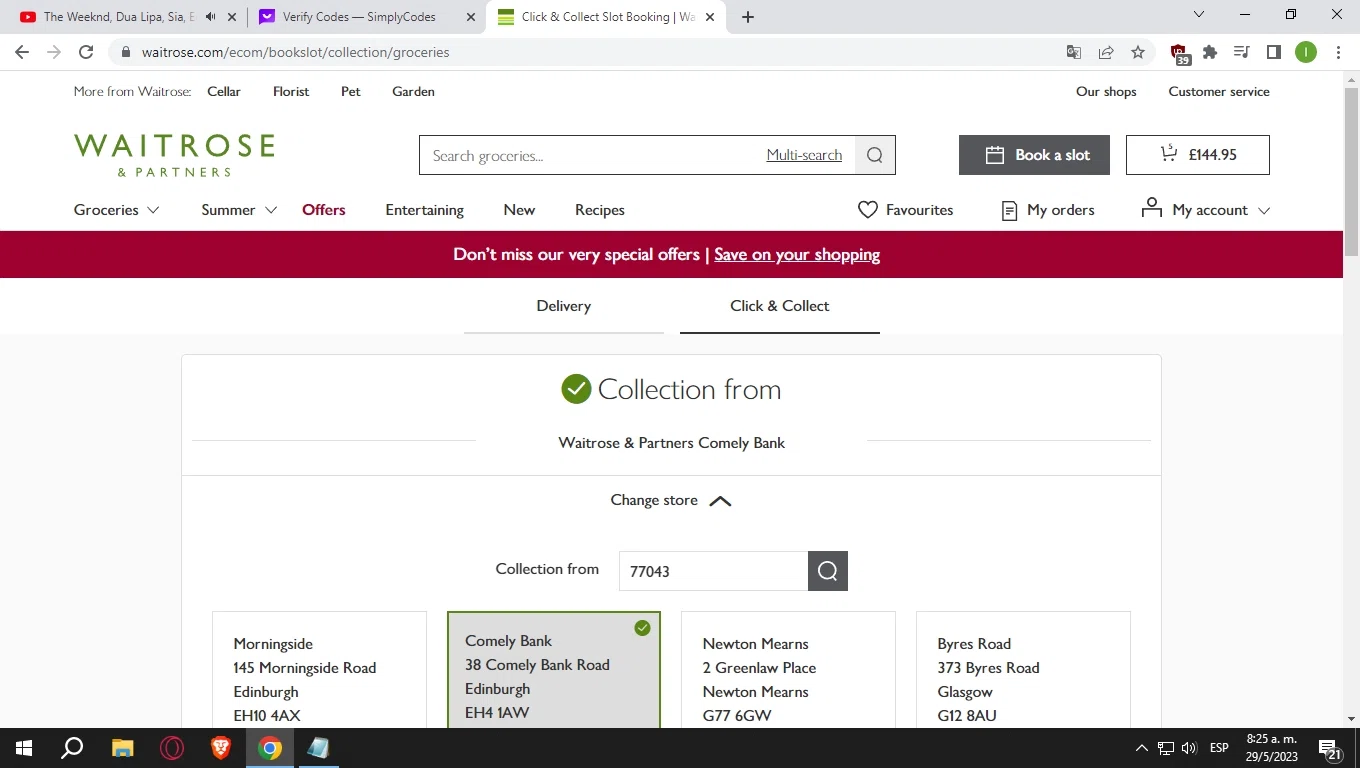This screenshot has height=768, width=1360.
Task: Open the browser extensions puzzle icon
Action: (1210, 52)
